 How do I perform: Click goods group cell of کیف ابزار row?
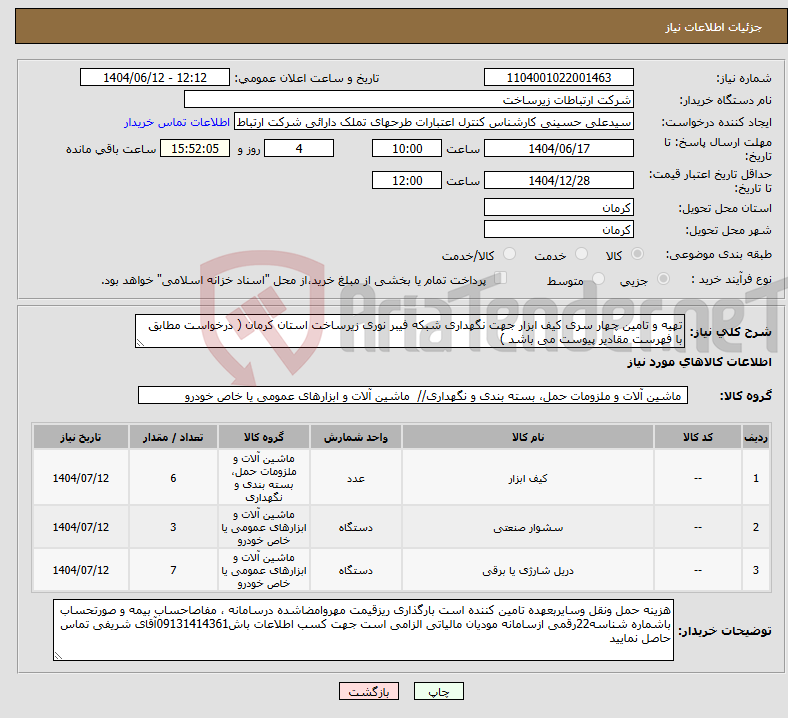(x=264, y=478)
